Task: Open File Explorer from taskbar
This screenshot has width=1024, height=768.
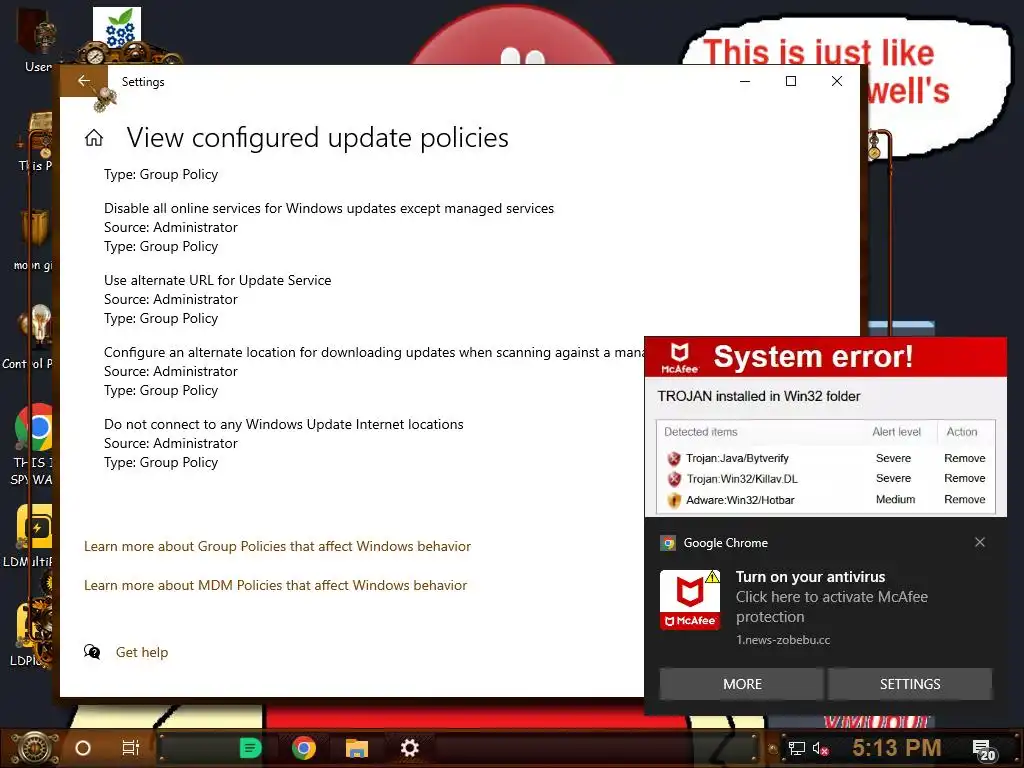Action: pos(357,748)
